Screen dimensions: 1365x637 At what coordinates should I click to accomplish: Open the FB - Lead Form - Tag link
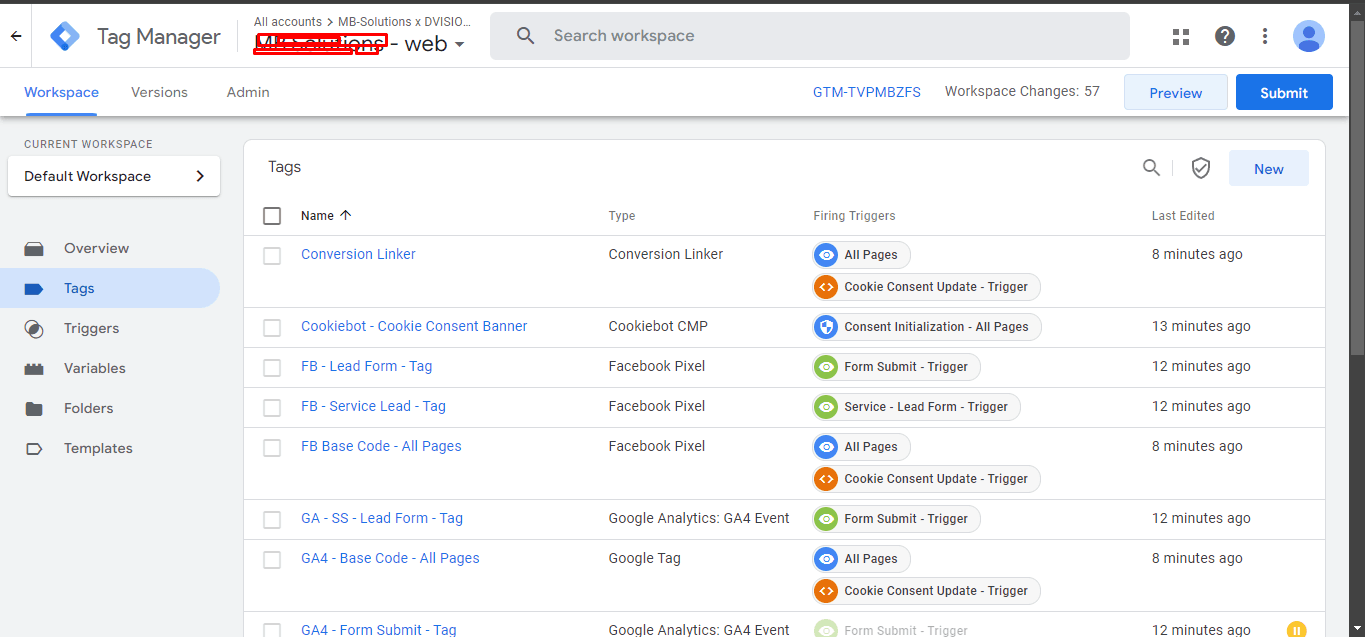367,366
